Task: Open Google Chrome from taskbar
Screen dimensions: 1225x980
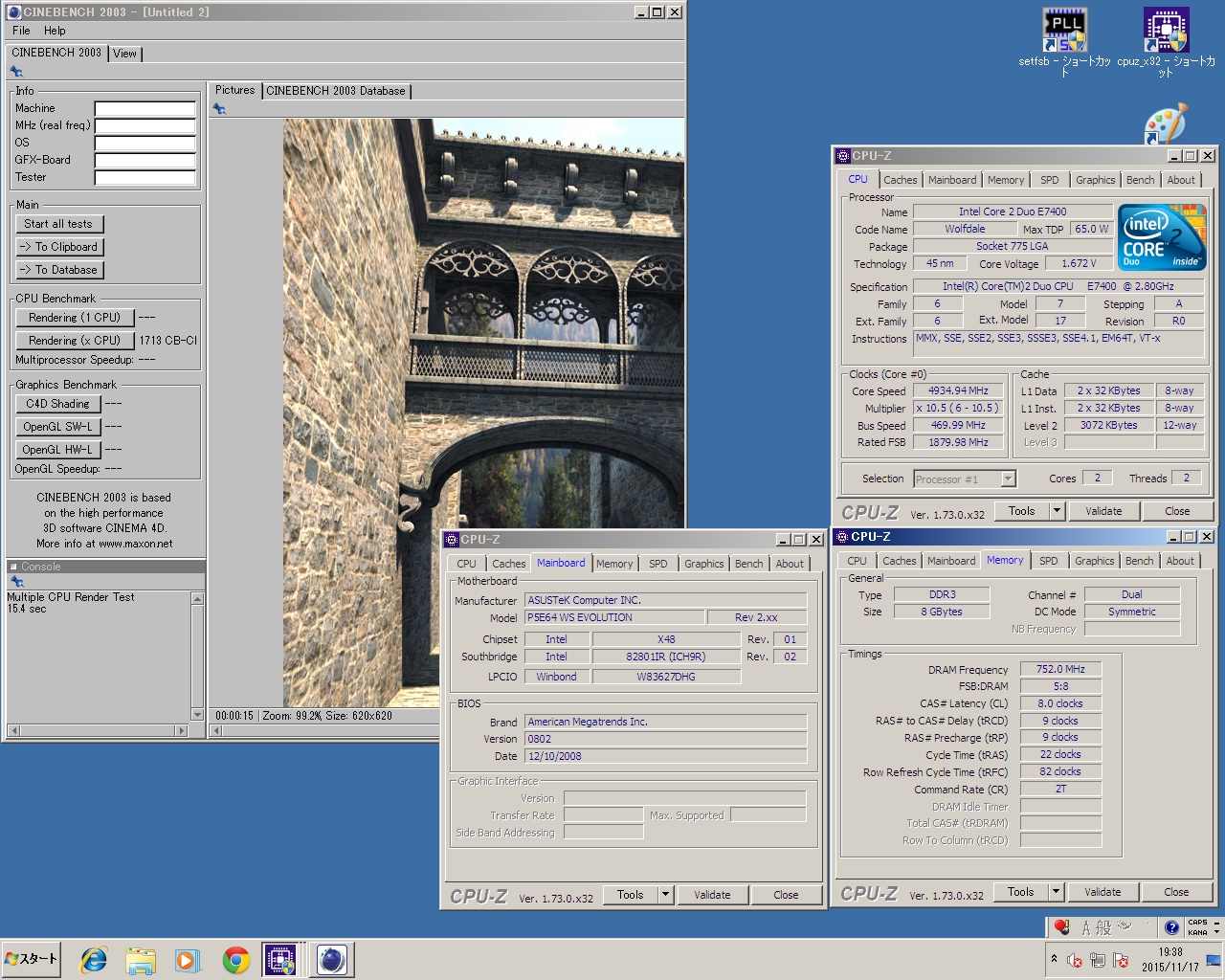Action: tap(235, 959)
